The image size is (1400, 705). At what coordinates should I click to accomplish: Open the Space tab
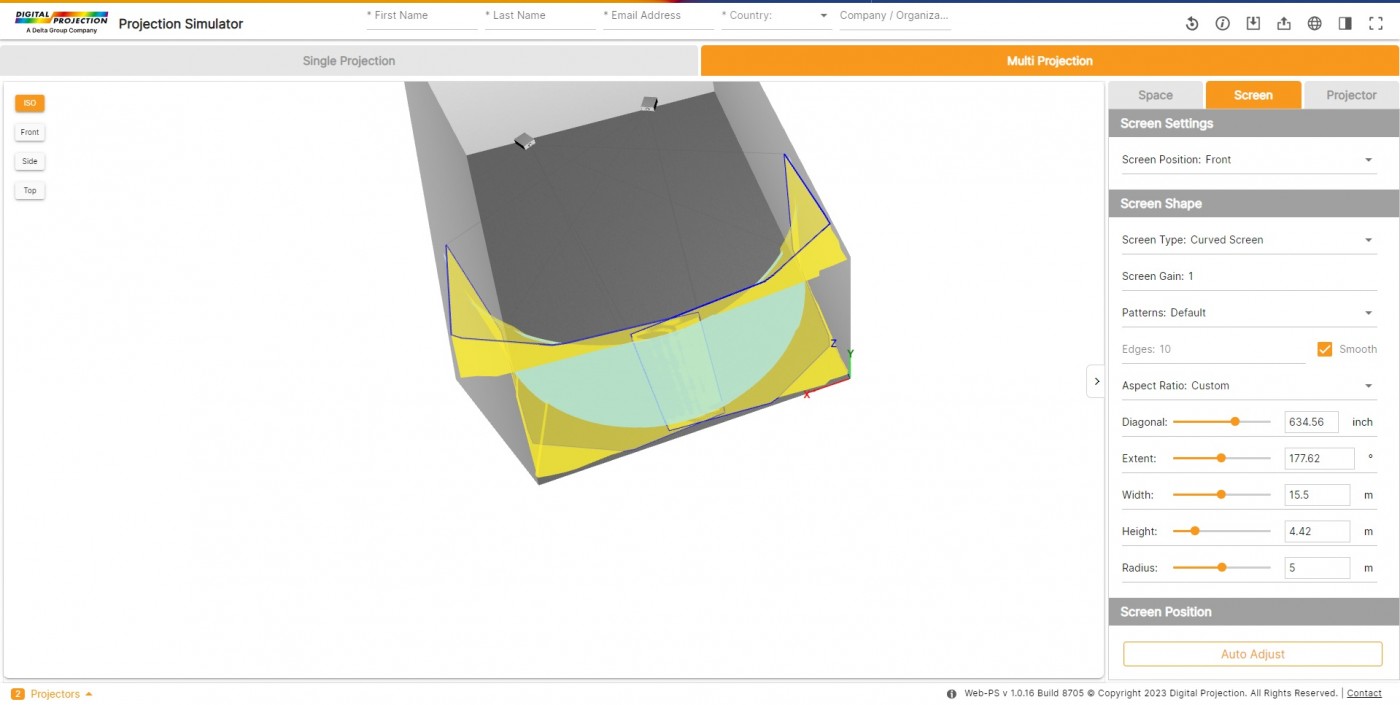click(1155, 95)
